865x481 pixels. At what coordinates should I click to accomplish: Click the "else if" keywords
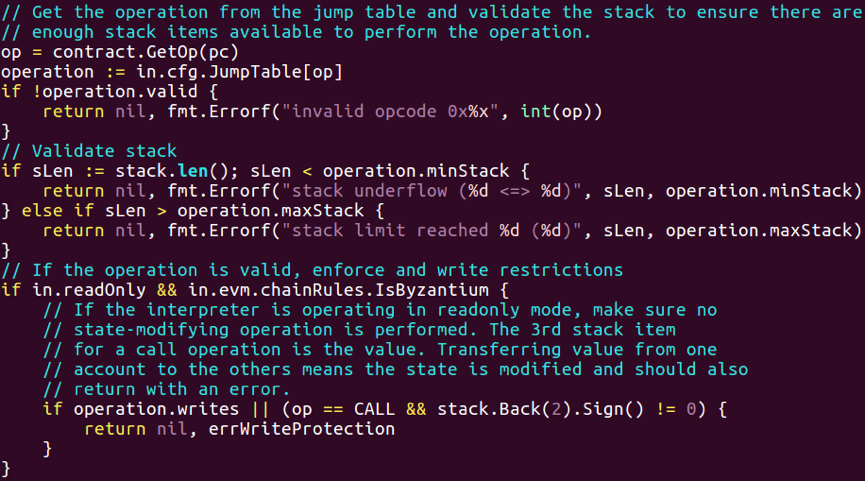coord(58,211)
